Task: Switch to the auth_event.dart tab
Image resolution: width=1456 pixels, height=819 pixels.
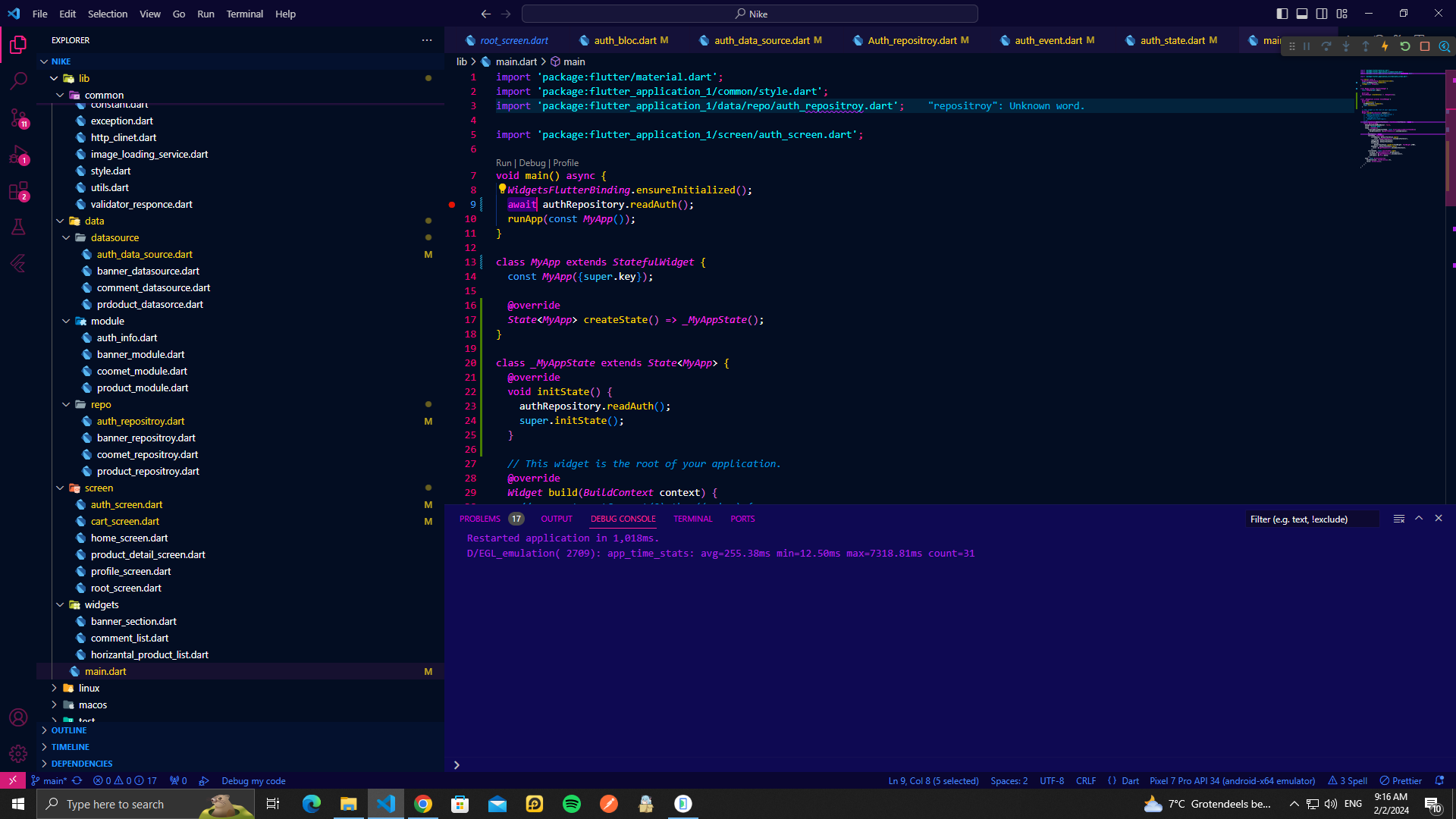Action: point(1047,40)
